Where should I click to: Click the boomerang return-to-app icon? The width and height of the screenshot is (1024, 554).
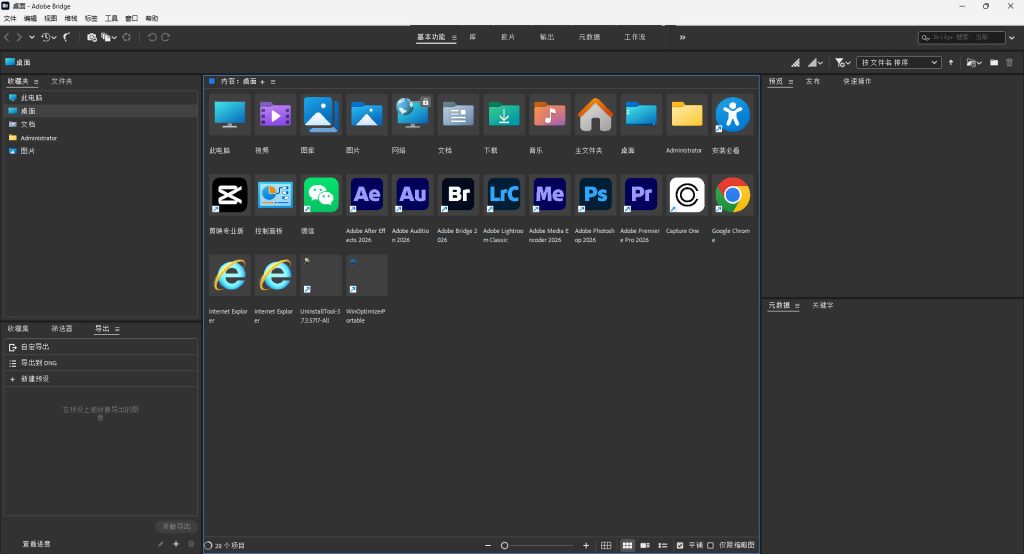point(67,37)
